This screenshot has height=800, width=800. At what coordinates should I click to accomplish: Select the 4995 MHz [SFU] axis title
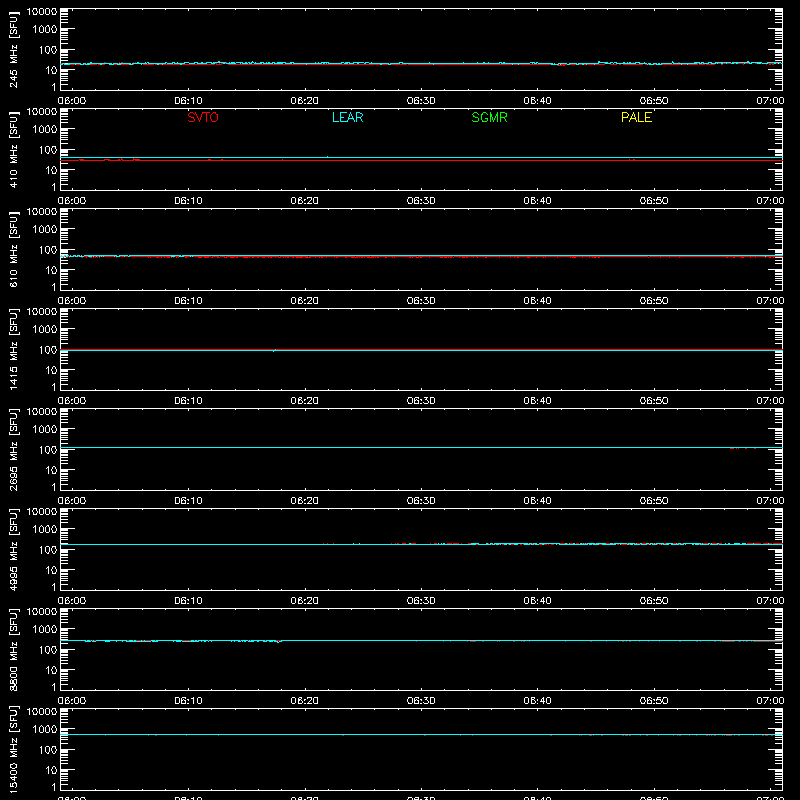tap(14, 549)
